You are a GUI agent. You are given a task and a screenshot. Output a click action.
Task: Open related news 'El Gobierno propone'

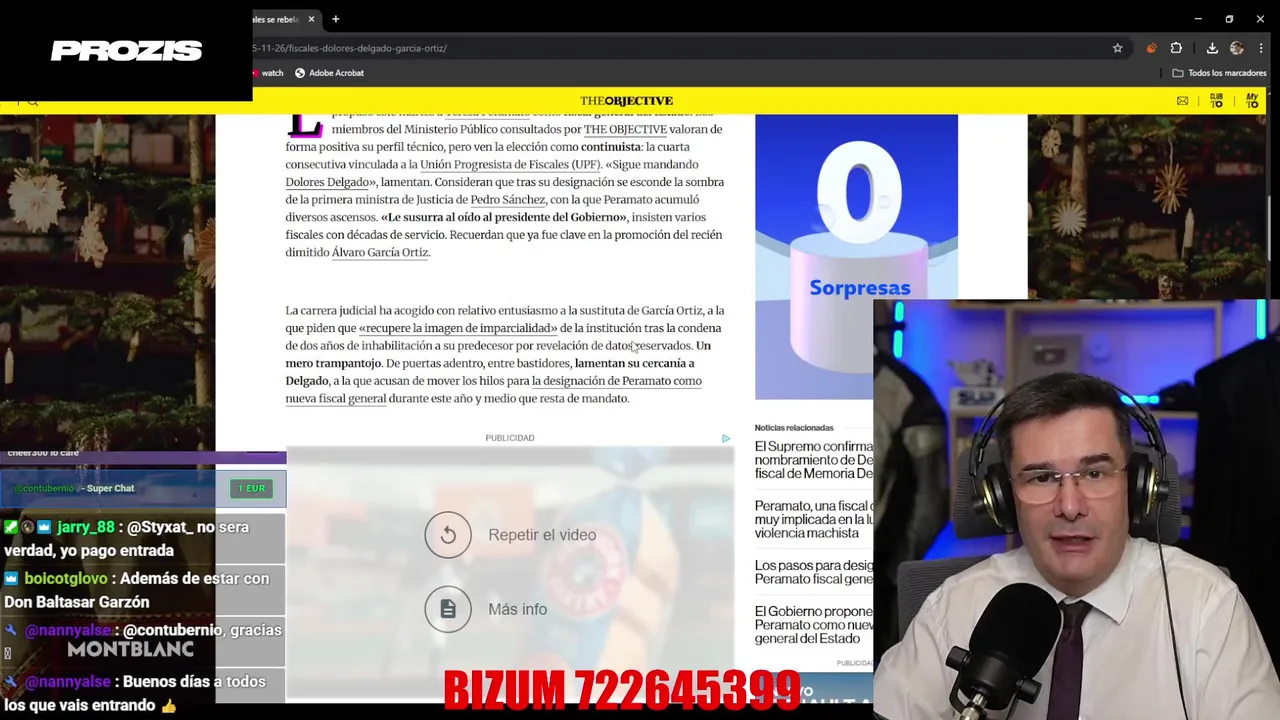[x=814, y=625]
